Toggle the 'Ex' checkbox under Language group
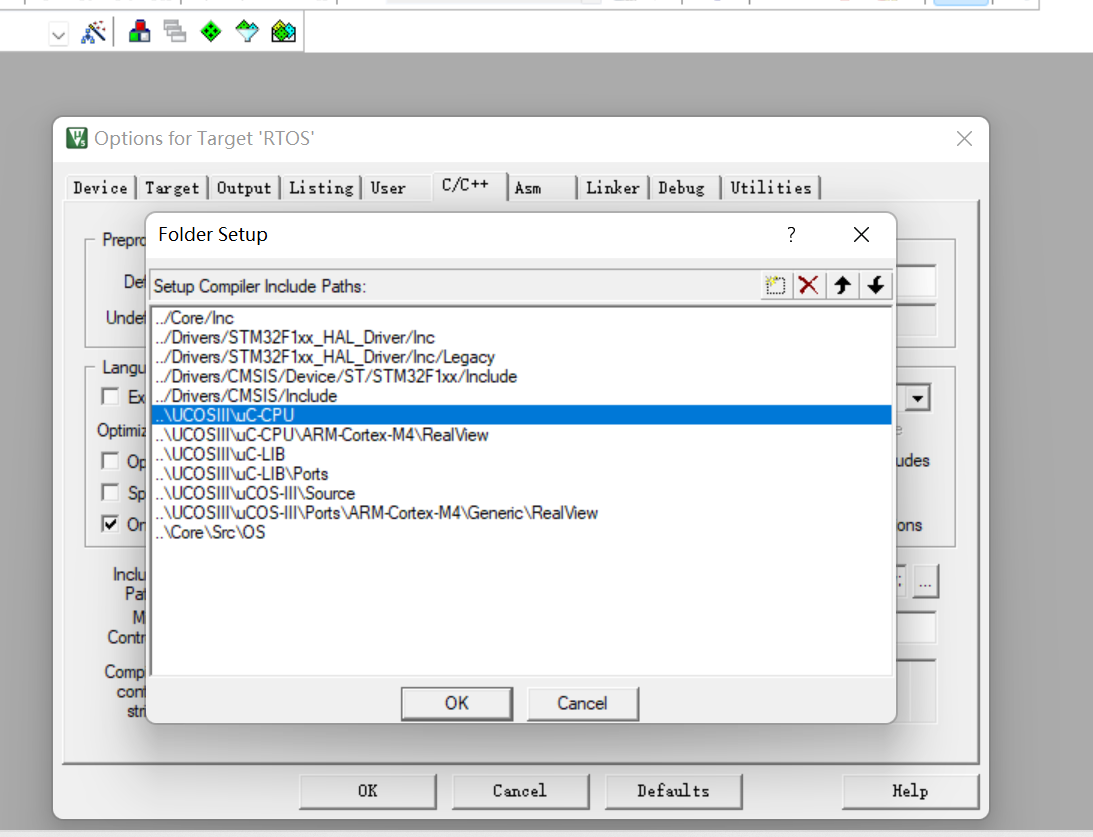 [x=110, y=397]
